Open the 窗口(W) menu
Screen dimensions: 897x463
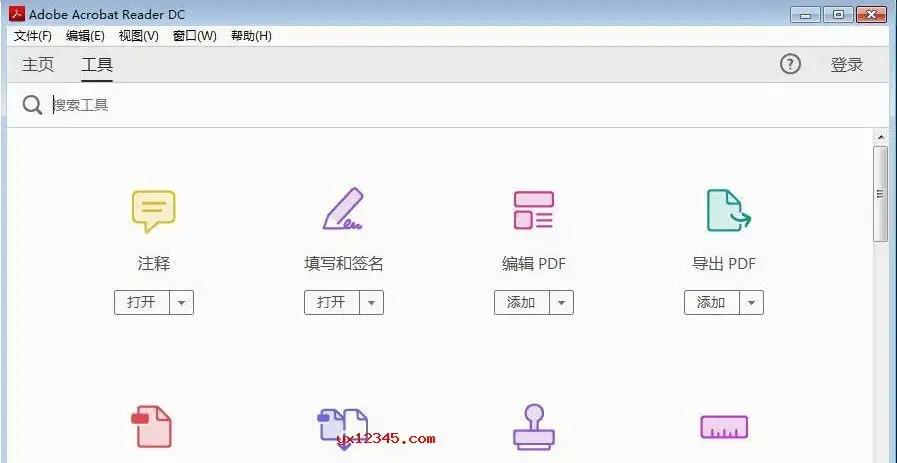(195, 36)
